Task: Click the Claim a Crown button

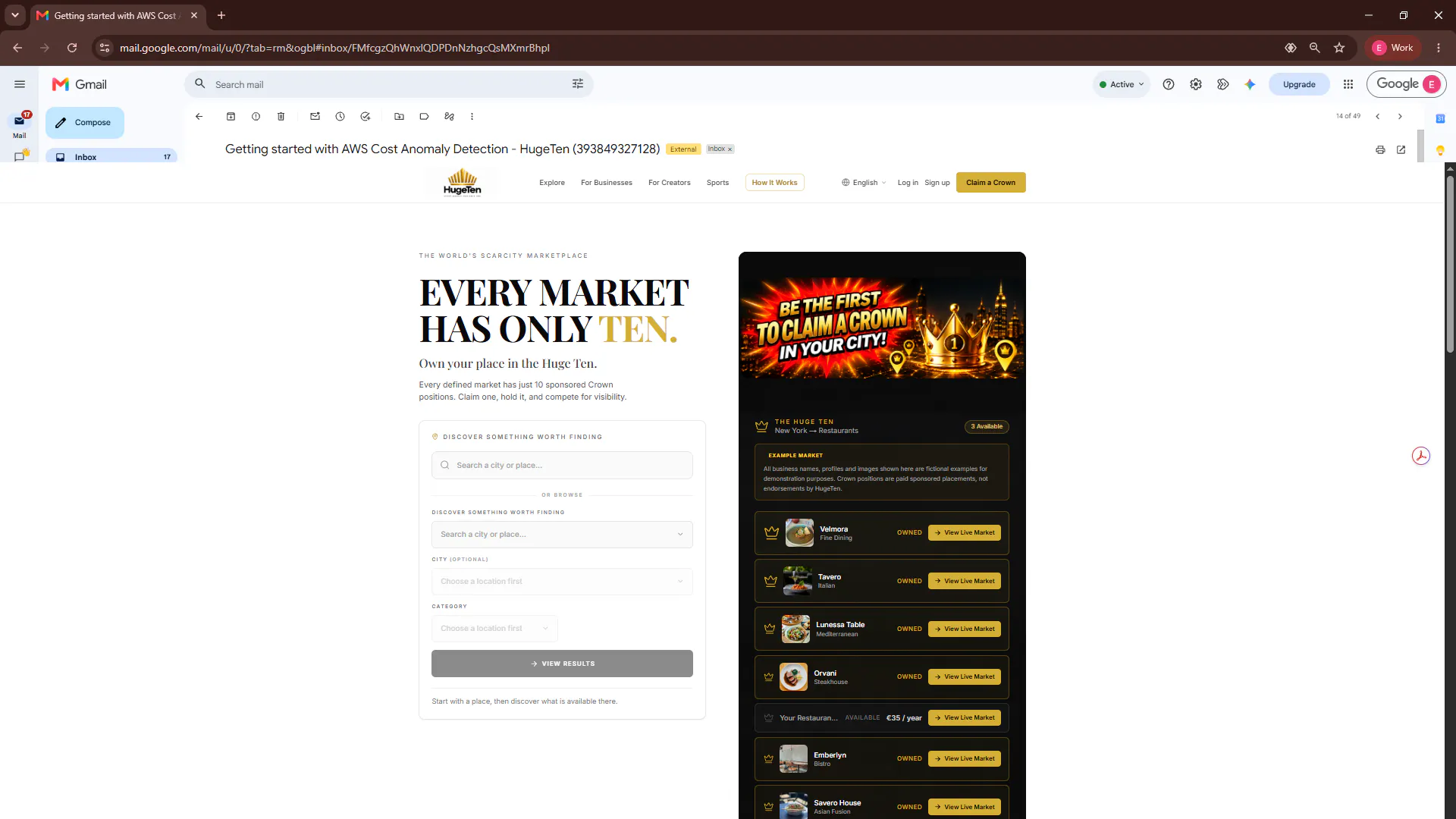Action: (990, 183)
